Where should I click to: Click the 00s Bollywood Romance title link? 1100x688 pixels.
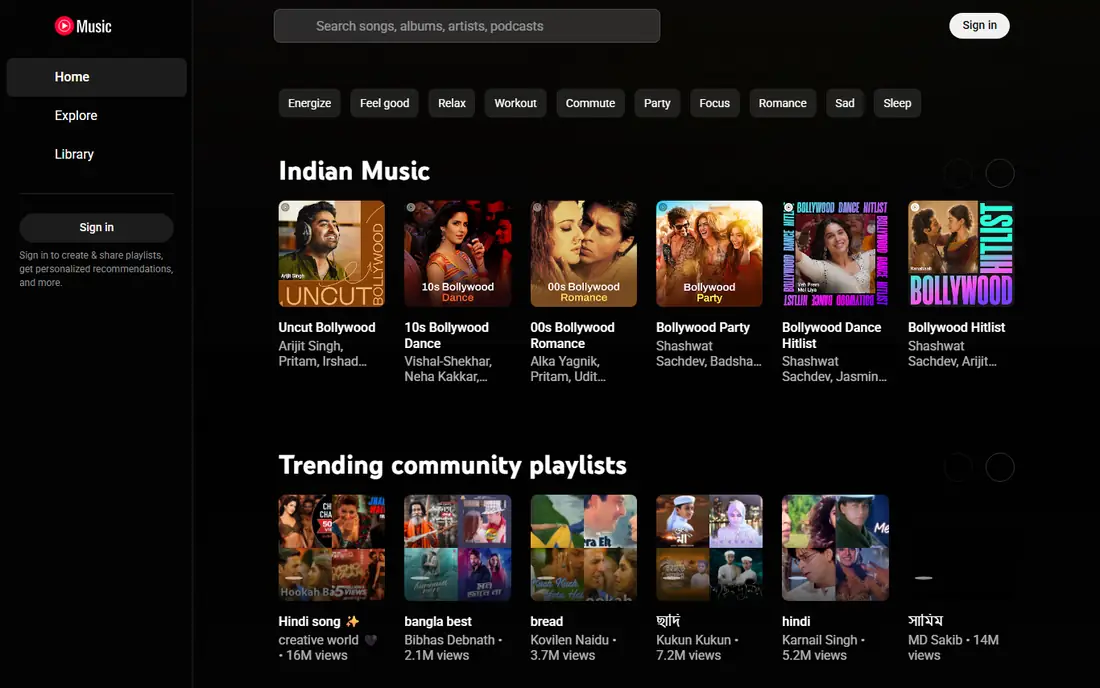(x=572, y=335)
